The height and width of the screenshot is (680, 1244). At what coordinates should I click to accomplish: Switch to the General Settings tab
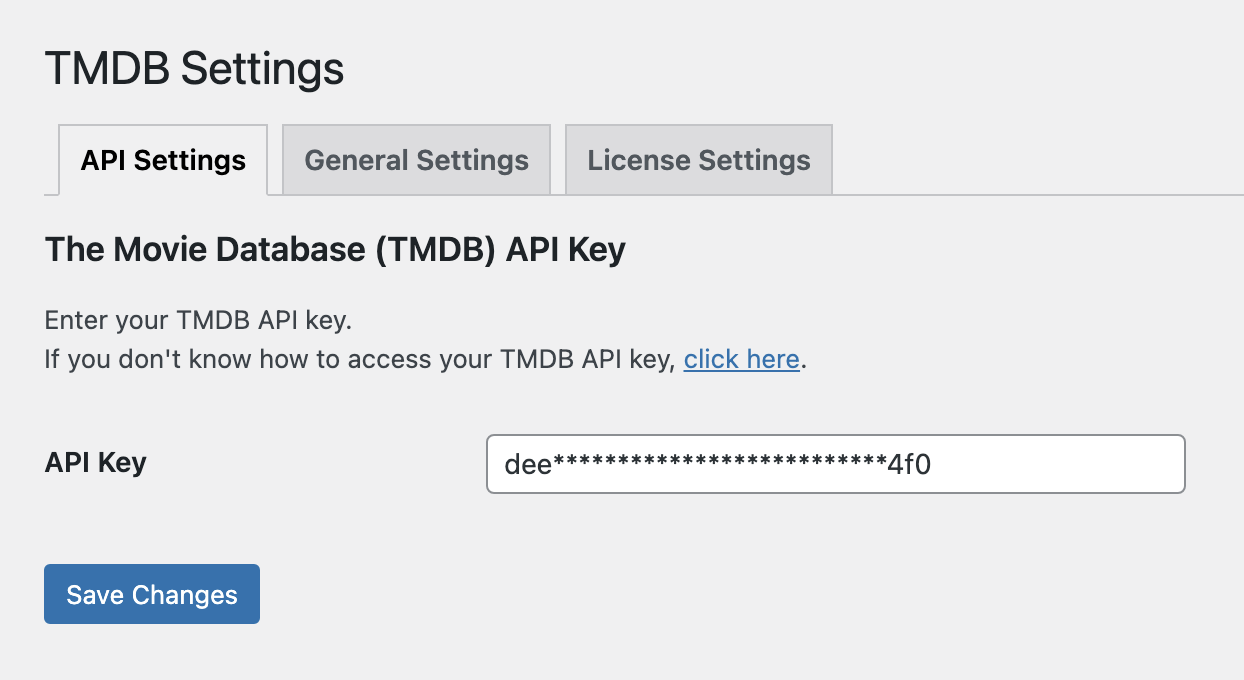tap(416, 160)
